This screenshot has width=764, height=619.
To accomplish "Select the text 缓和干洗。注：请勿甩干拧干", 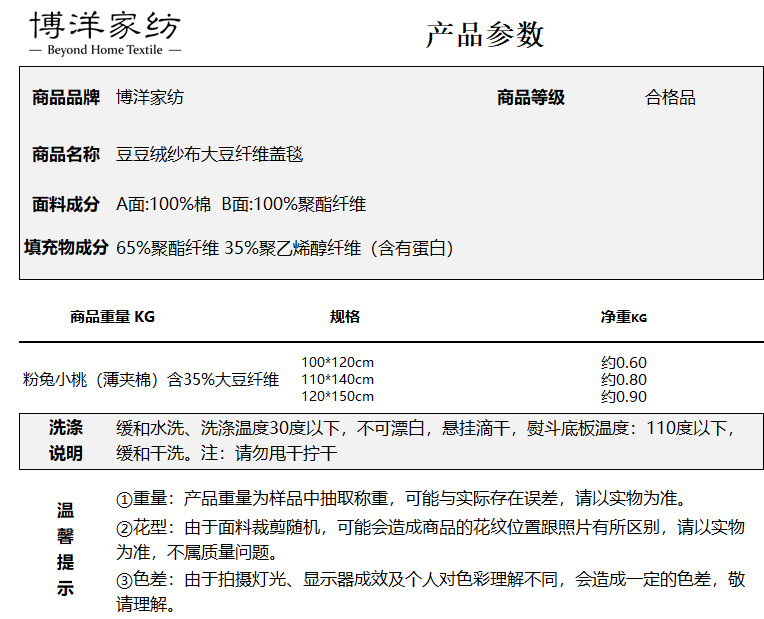I will tap(227, 453).
